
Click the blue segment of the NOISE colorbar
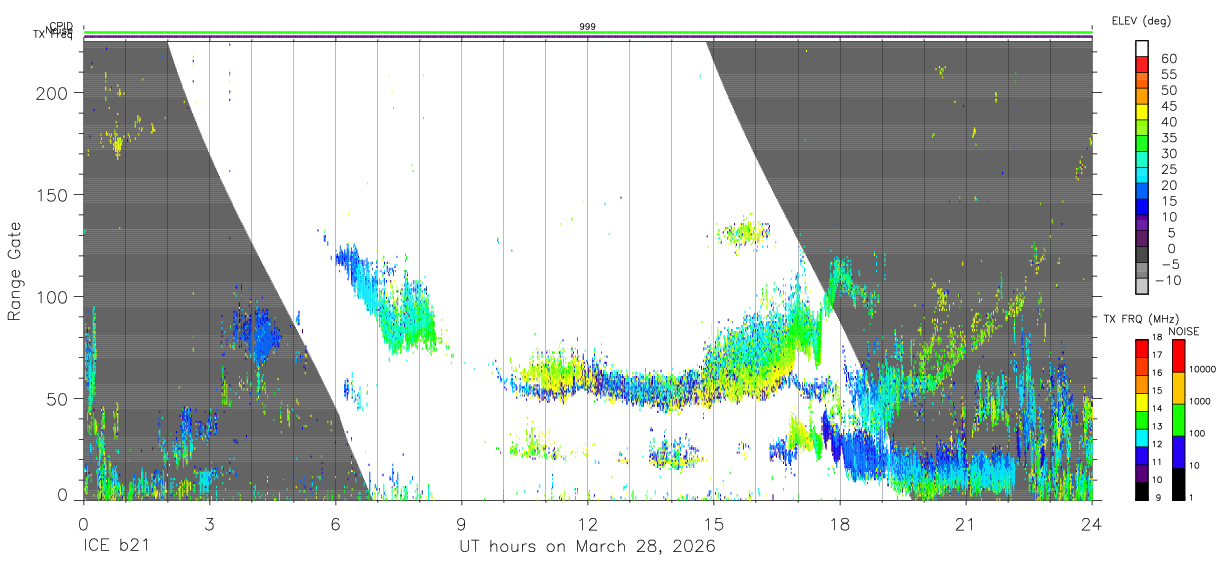[1177, 452]
